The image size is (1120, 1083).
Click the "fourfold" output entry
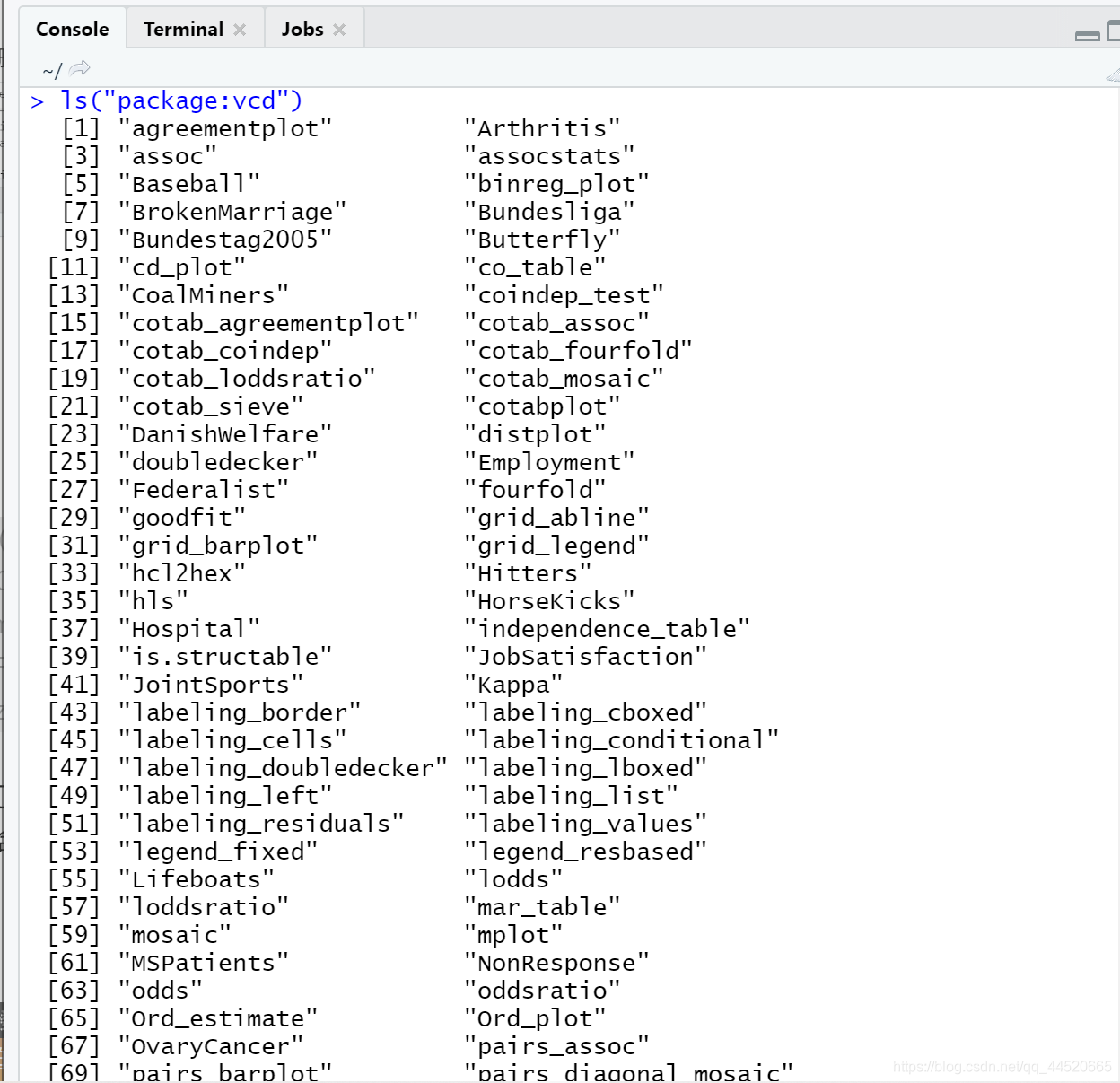535,490
